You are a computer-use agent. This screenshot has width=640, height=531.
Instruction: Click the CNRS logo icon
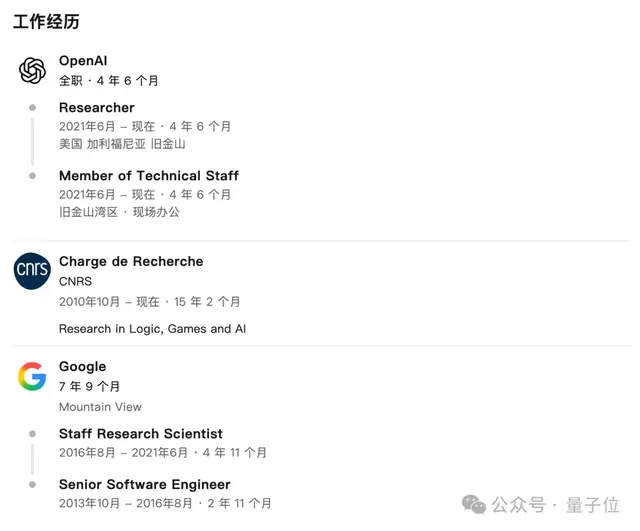[x=32, y=271]
